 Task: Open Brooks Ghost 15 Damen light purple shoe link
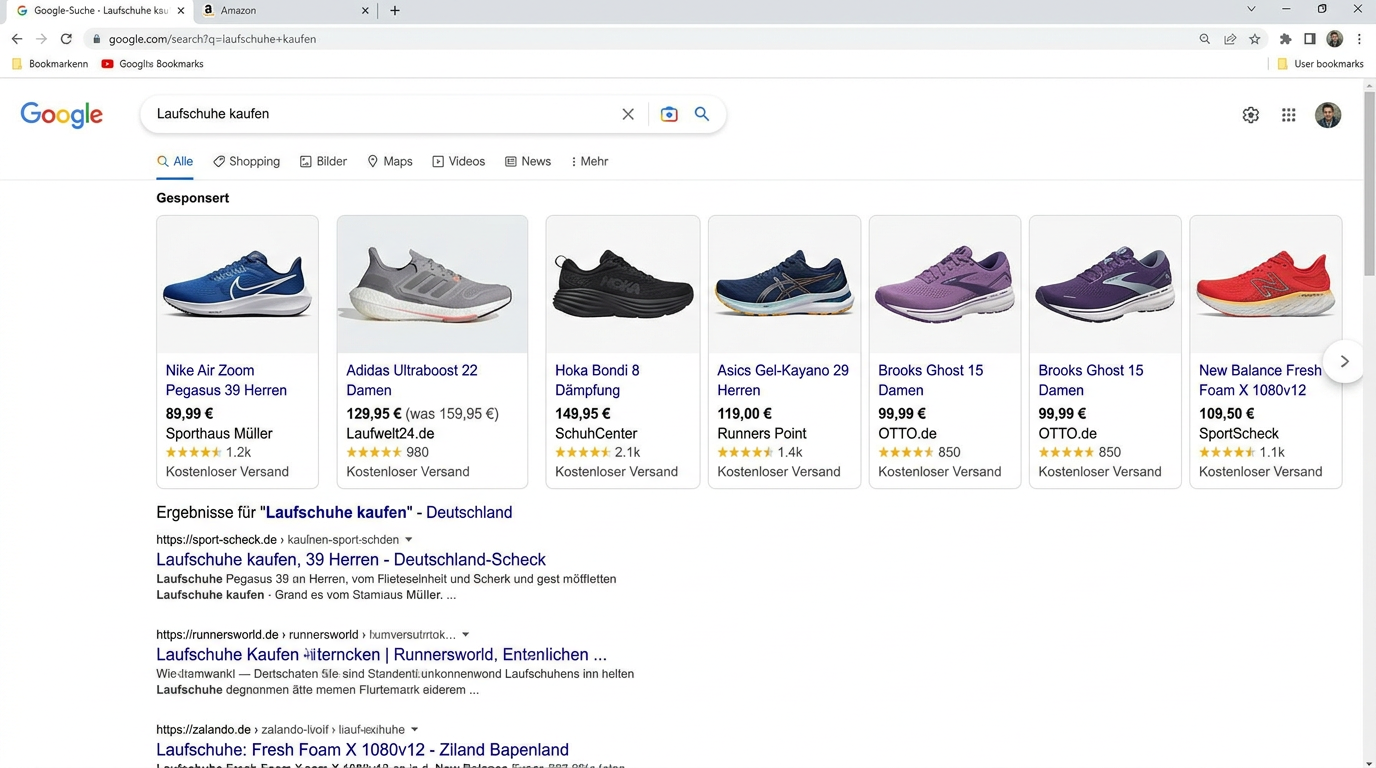(930, 380)
